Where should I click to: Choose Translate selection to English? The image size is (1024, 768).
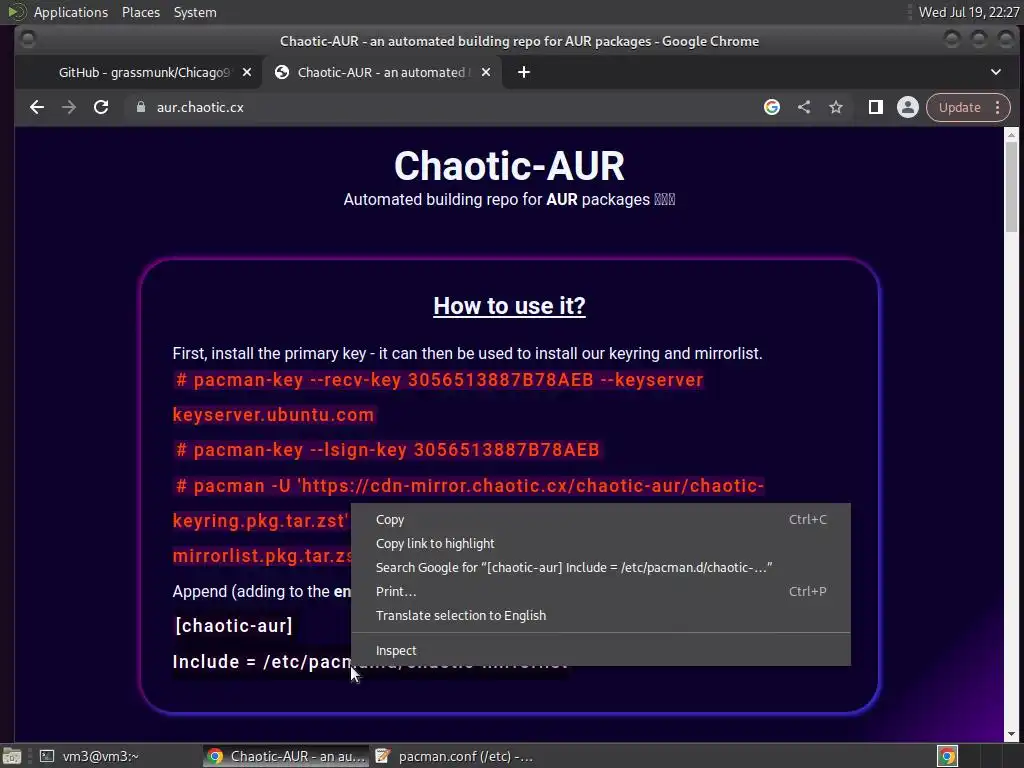pos(601,615)
